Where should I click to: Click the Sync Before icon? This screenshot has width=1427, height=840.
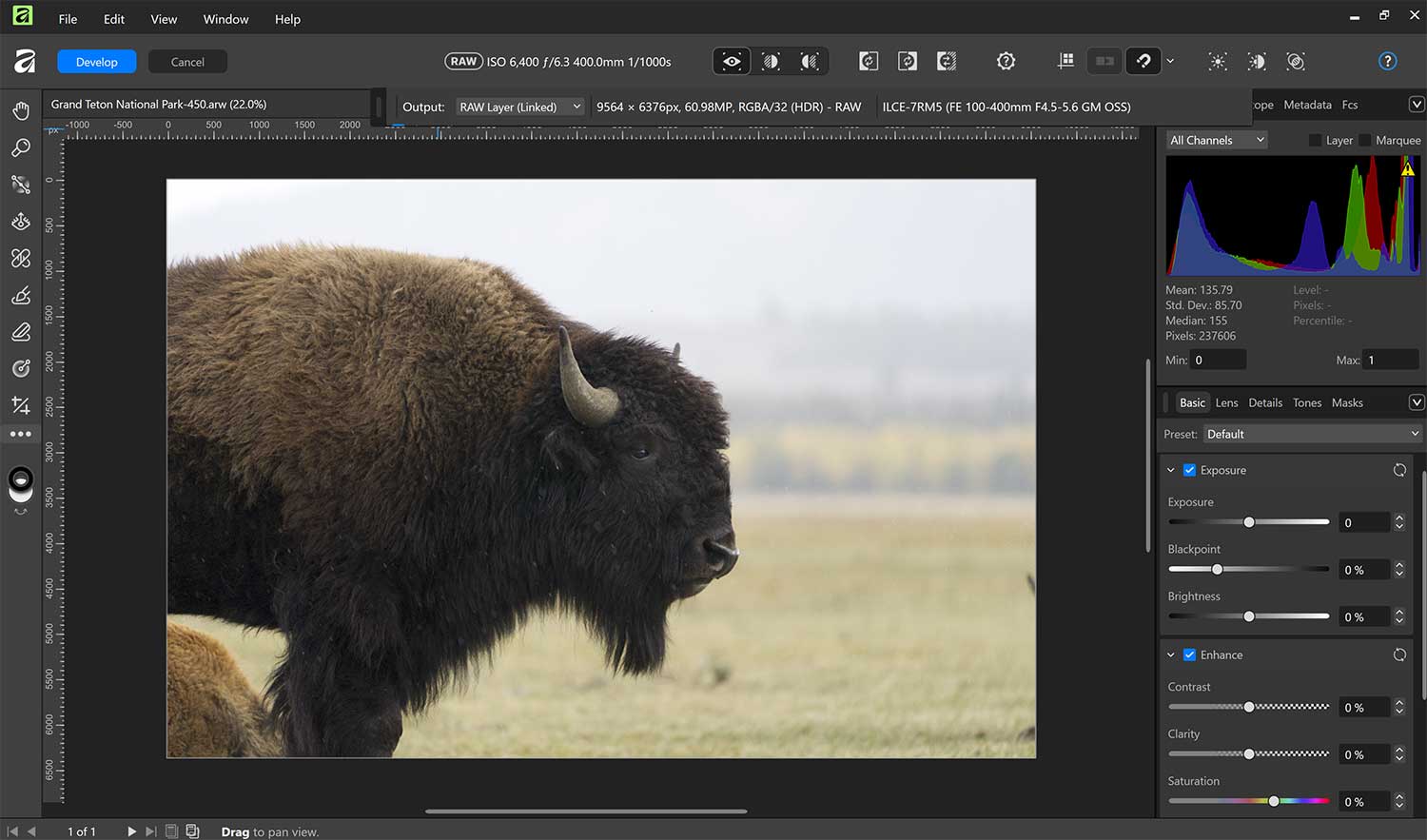click(869, 62)
